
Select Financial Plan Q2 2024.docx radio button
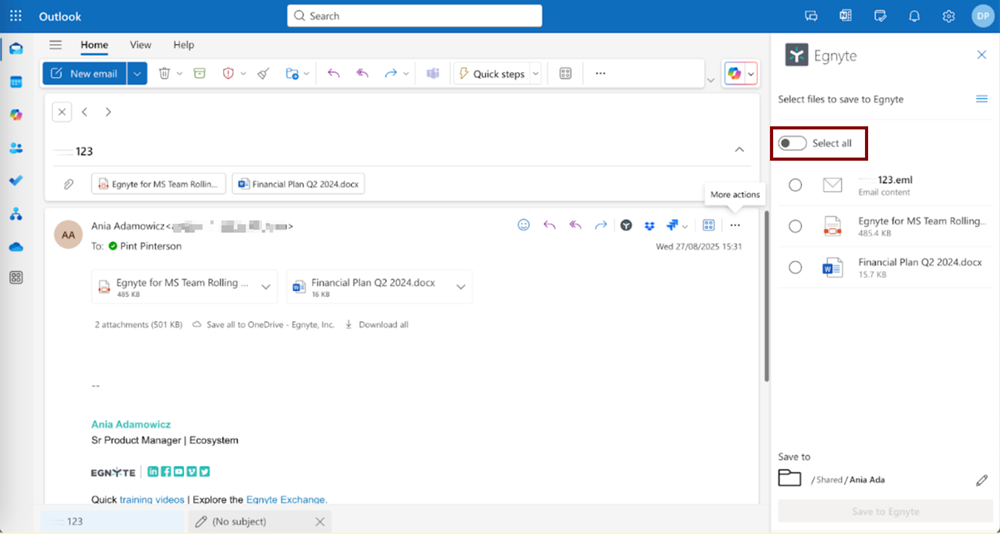(x=795, y=267)
